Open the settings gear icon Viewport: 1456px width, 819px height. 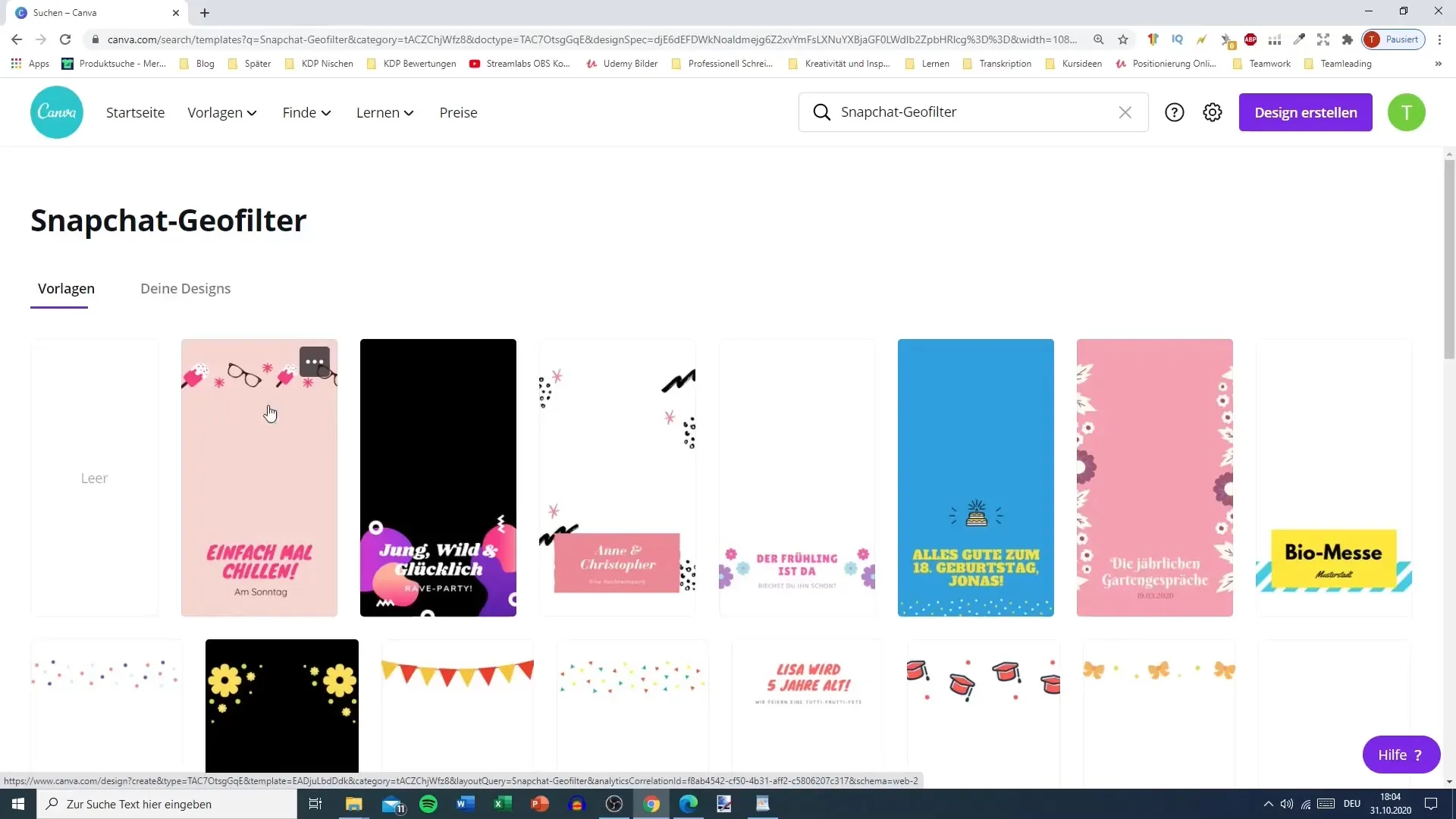click(1213, 112)
